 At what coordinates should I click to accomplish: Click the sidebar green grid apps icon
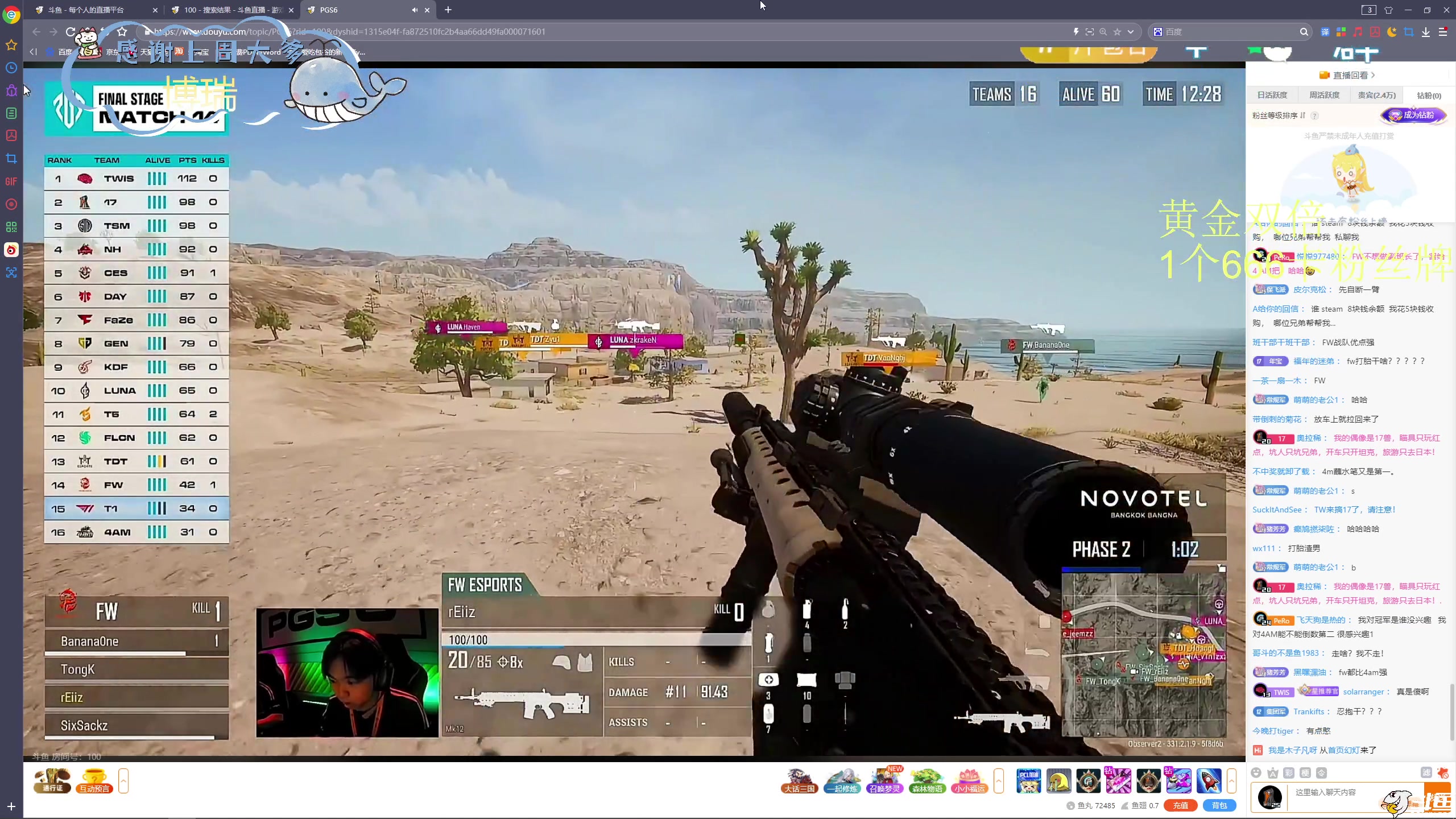click(x=11, y=227)
